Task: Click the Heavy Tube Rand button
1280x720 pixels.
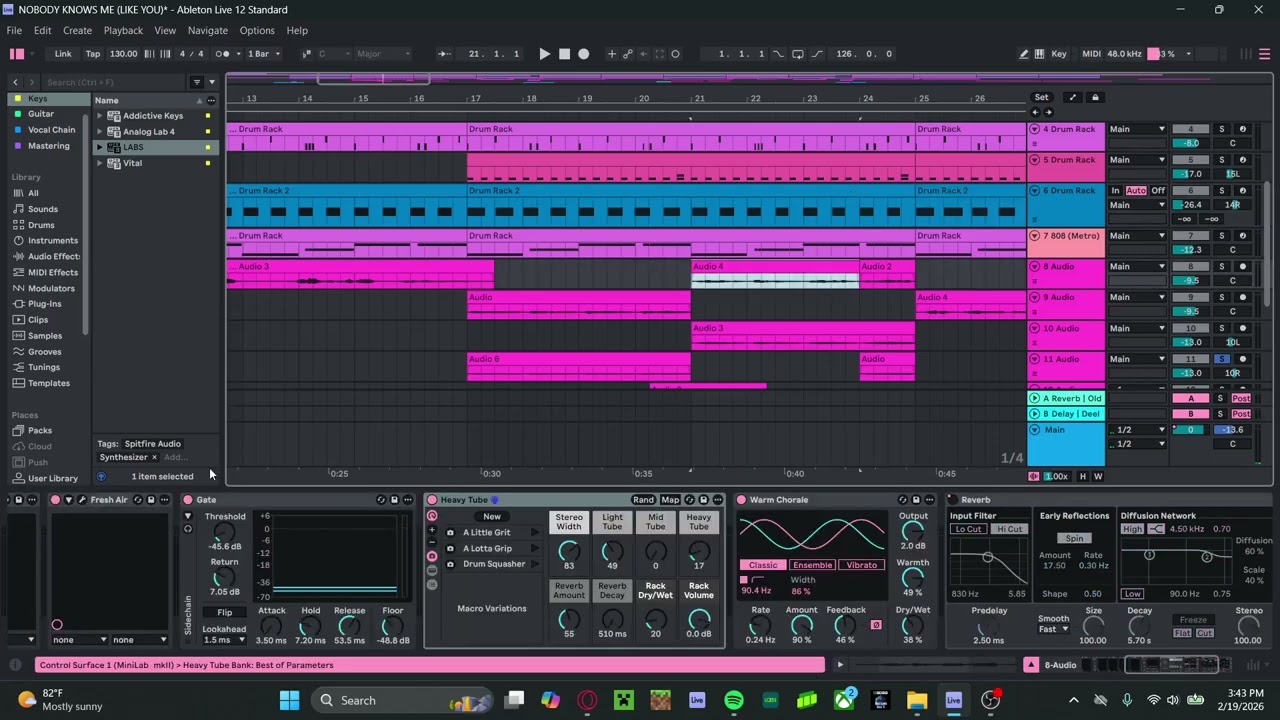Action: [x=643, y=500]
